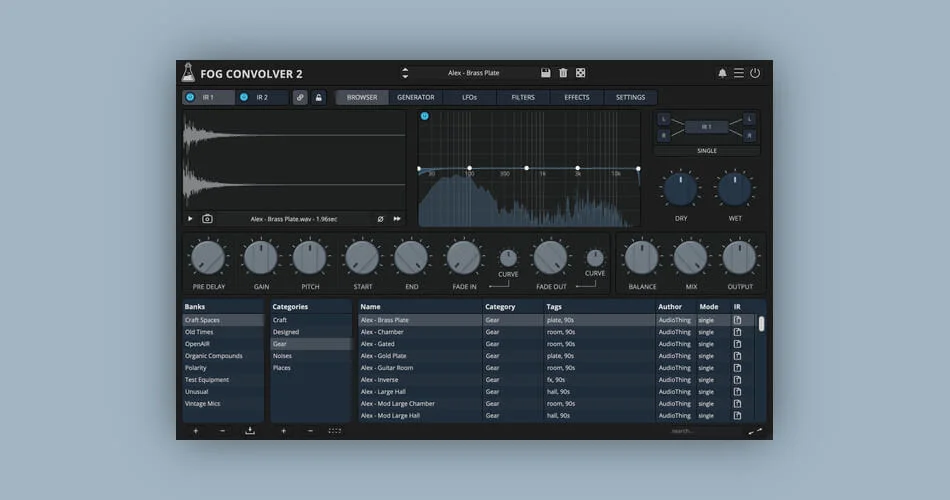
Task: Add a new bank with plus icon
Action: pyautogui.click(x=196, y=431)
